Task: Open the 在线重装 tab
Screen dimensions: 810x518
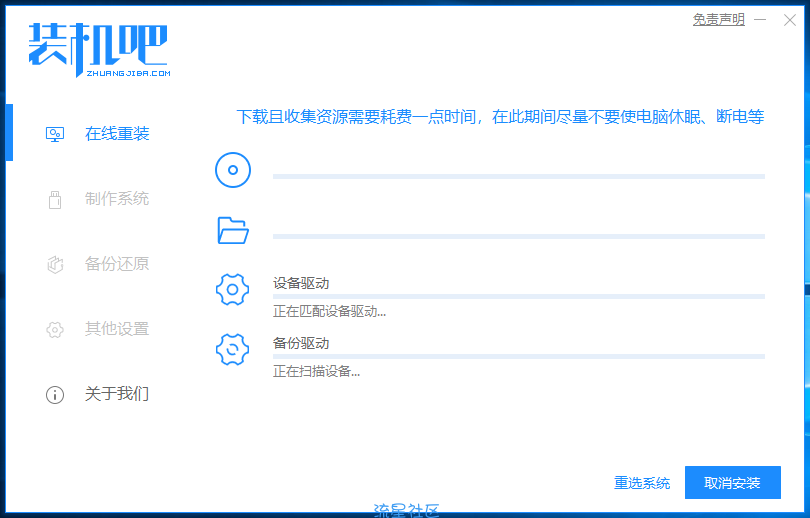Action: point(117,134)
